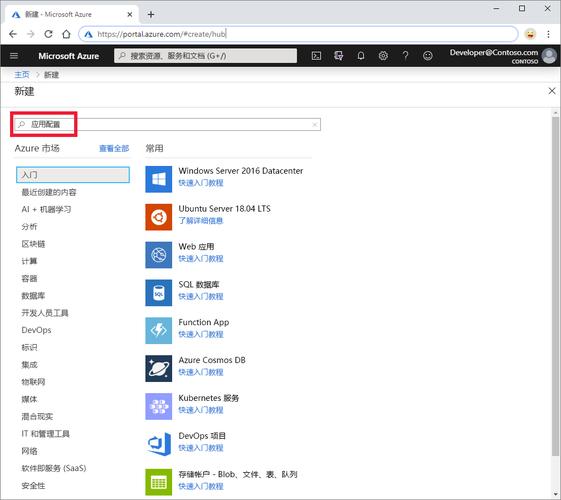Click the Kubernetes service icon

pos(158,406)
